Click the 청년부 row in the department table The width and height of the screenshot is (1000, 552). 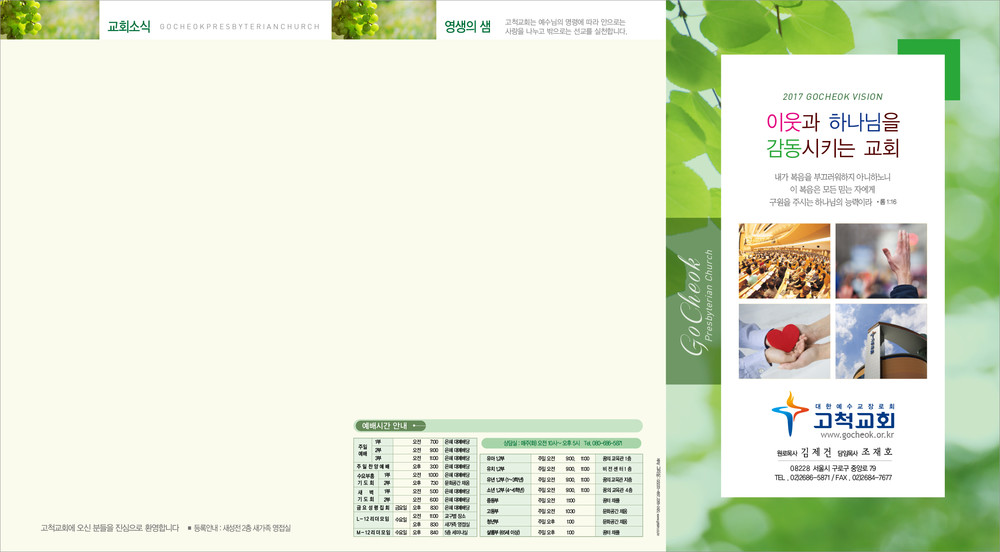click(560, 521)
